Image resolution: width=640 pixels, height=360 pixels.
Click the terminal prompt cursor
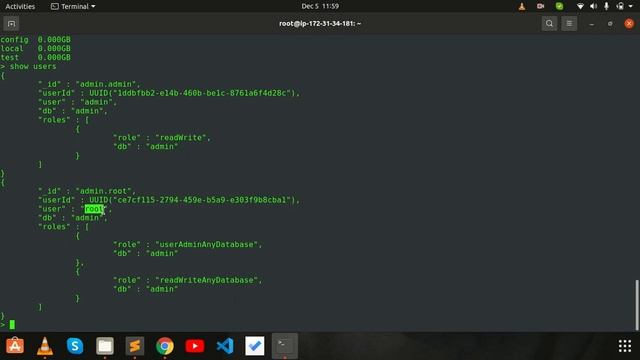pos(12,324)
